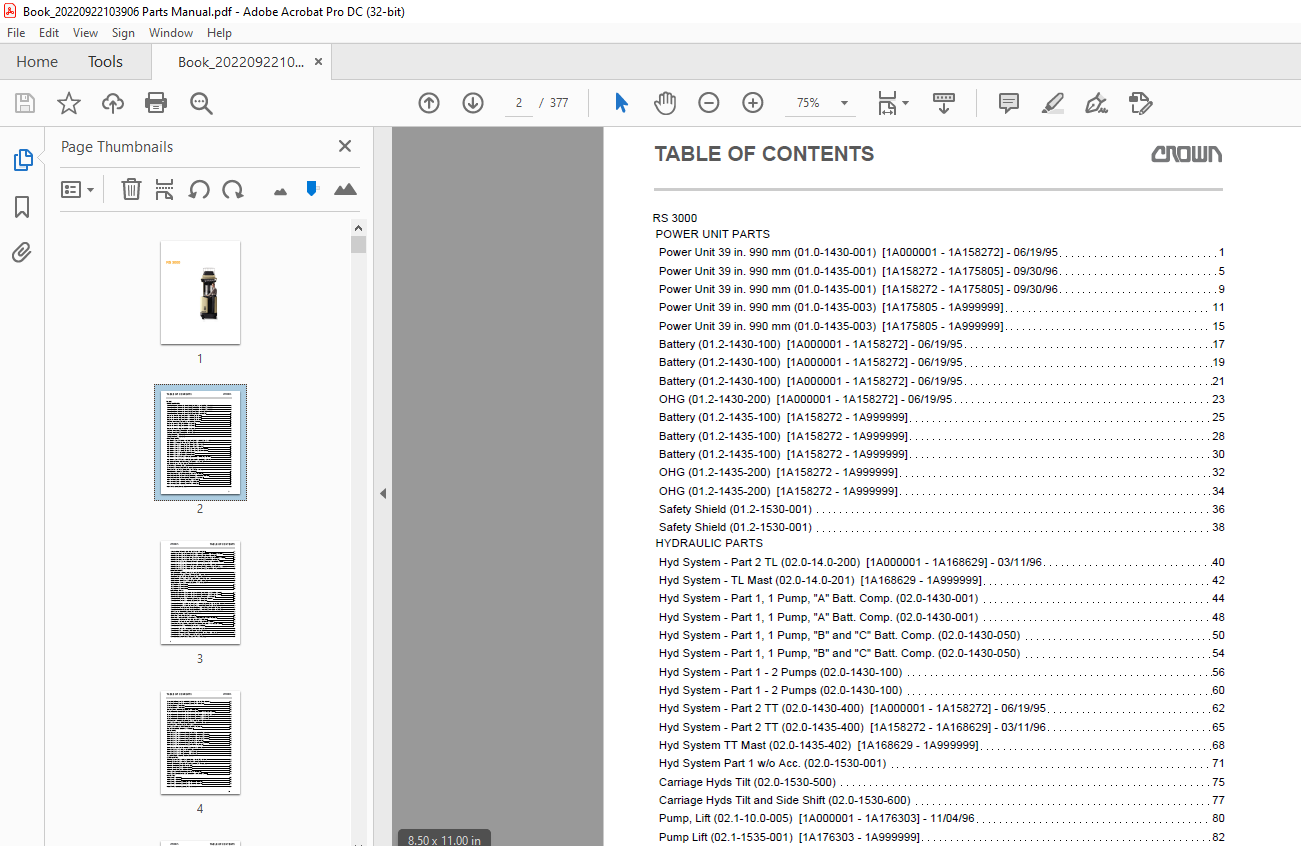Image resolution: width=1301 pixels, height=846 pixels.
Task: Click the Save file icon
Action: 25,103
